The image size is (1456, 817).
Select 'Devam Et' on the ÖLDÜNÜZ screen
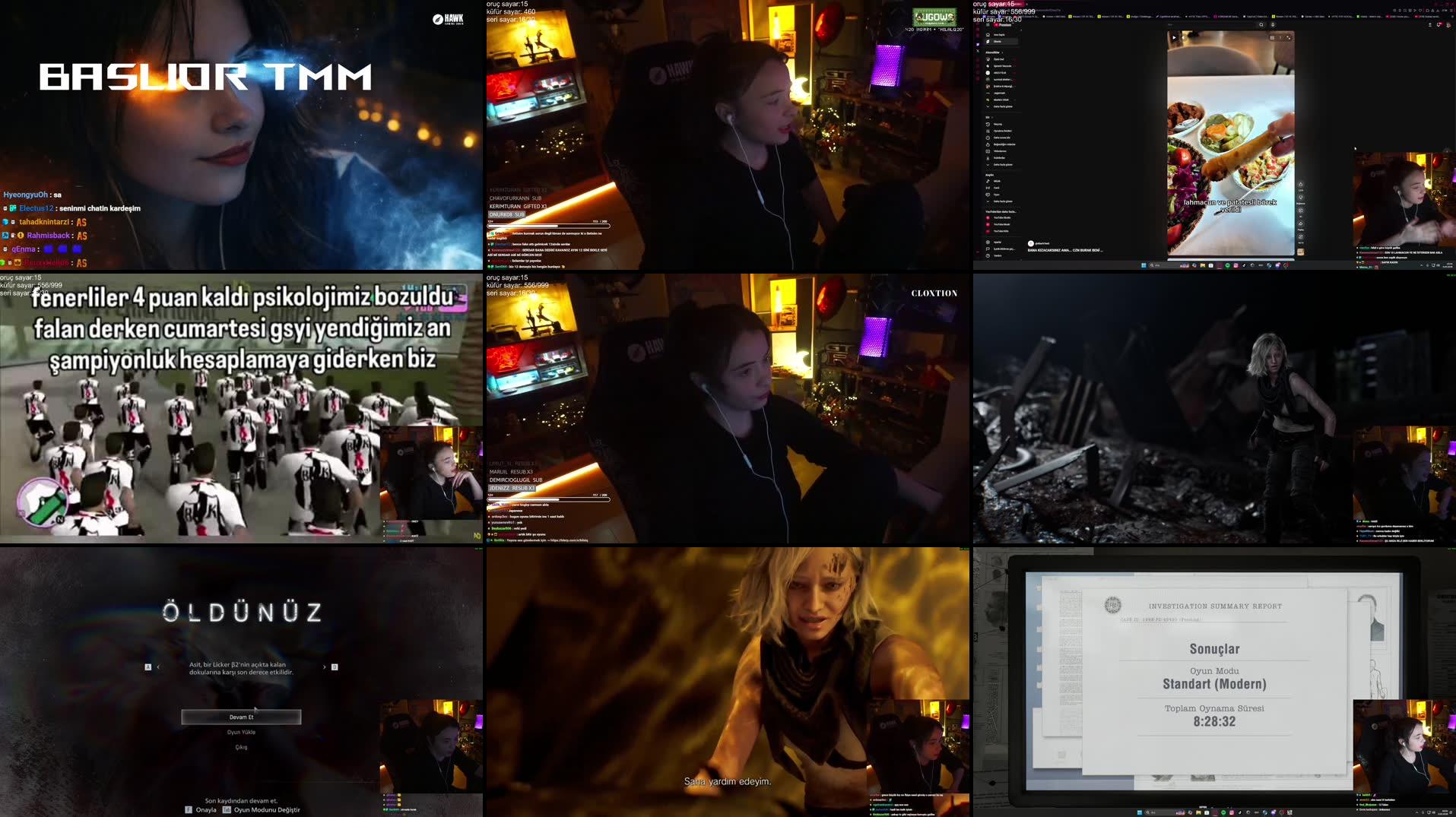(241, 717)
